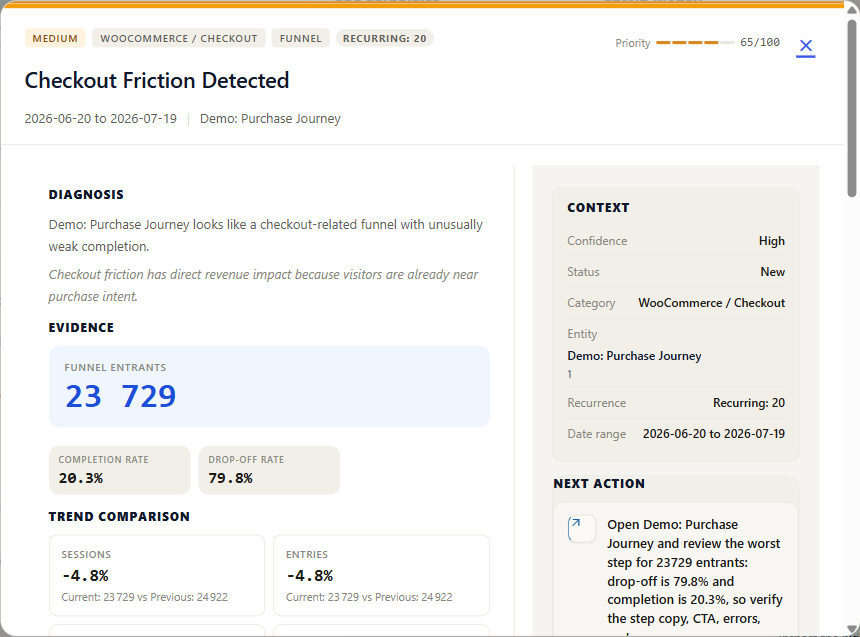This screenshot has height=637, width=860.
Task: Click the scrollbar down arrow
Action: [x=852, y=629]
